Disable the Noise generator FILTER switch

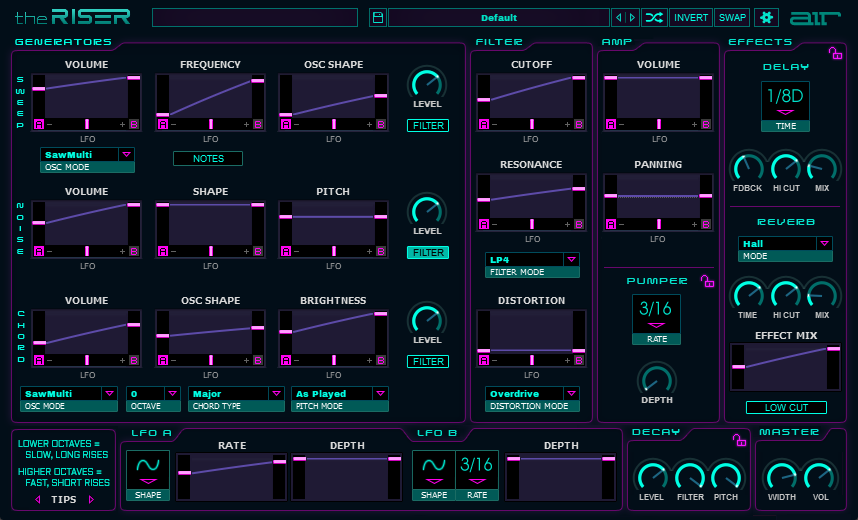427,253
